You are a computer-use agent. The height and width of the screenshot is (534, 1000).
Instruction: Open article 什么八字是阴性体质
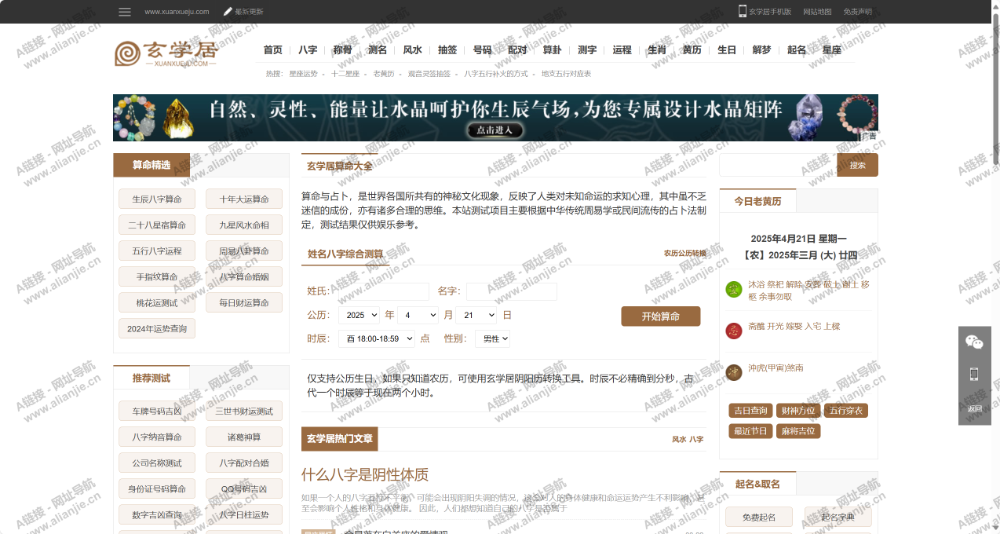point(365,475)
